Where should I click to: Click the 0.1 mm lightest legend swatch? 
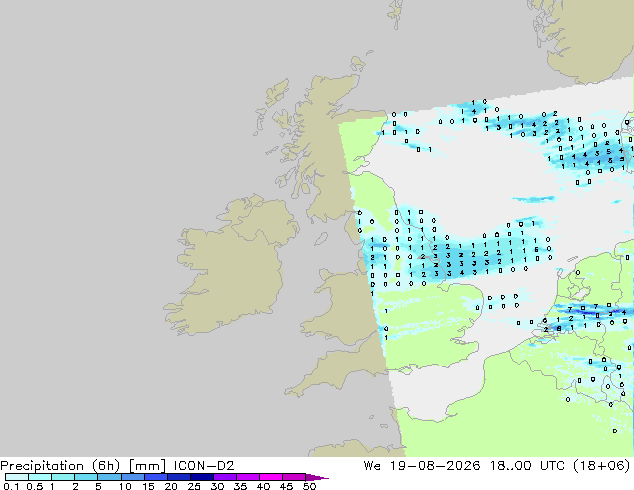click(x=17, y=477)
